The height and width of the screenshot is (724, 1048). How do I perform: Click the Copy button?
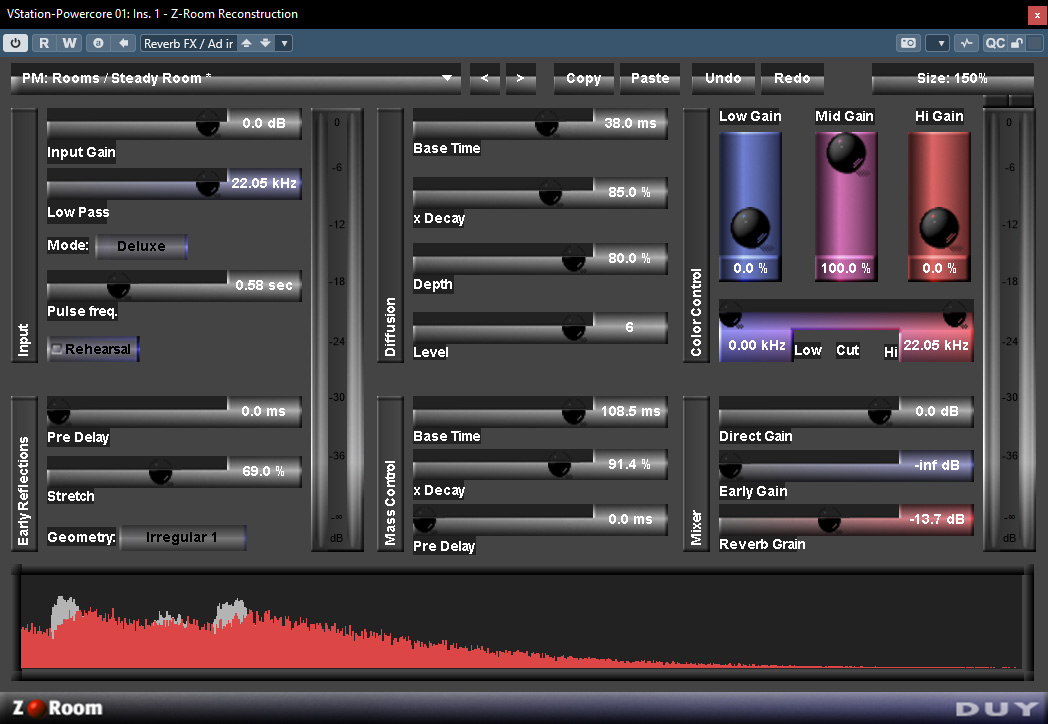pyautogui.click(x=583, y=78)
